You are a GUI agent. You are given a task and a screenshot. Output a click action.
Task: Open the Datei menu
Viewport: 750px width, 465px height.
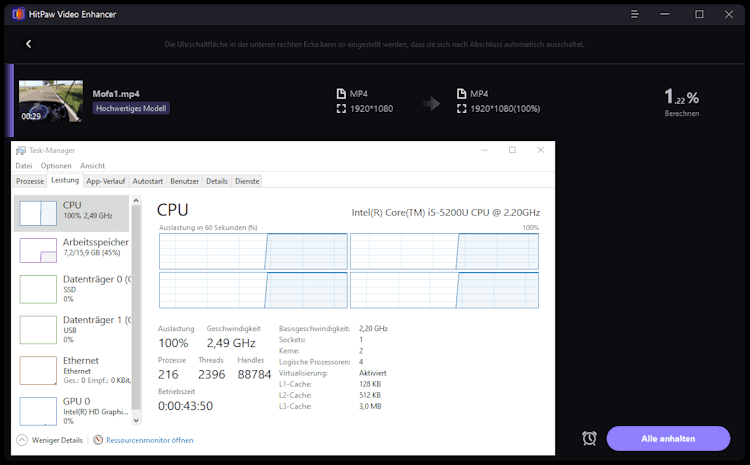tap(24, 166)
